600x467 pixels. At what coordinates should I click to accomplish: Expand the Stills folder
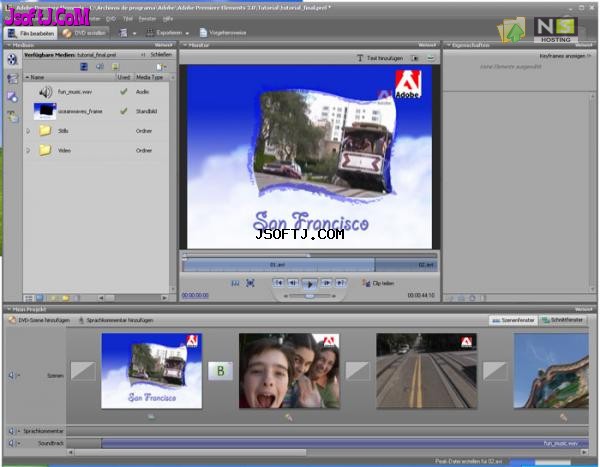[28, 131]
